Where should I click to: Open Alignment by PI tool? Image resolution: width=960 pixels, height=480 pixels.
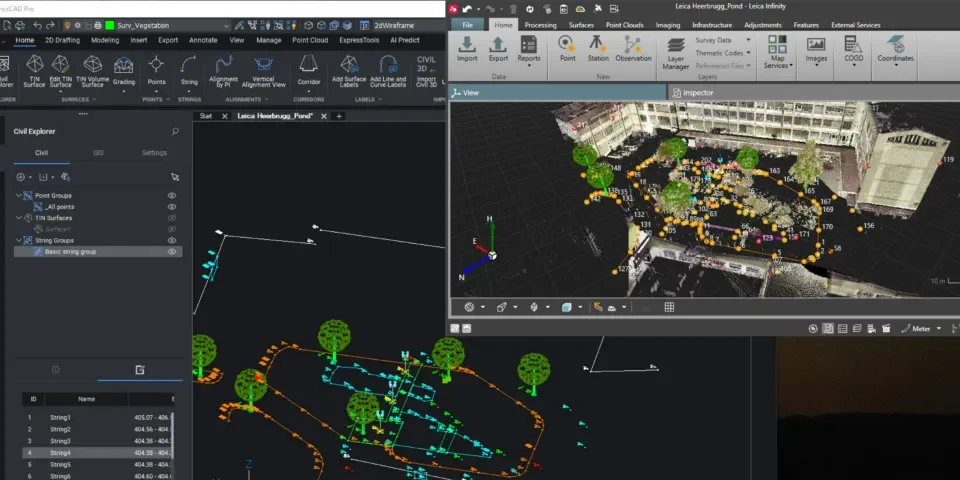pyautogui.click(x=224, y=66)
